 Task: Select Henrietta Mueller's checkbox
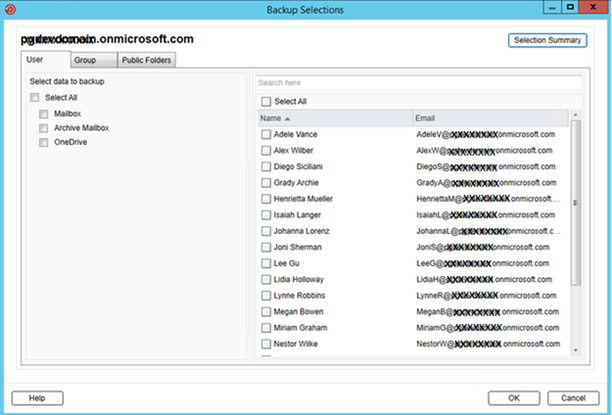point(266,199)
